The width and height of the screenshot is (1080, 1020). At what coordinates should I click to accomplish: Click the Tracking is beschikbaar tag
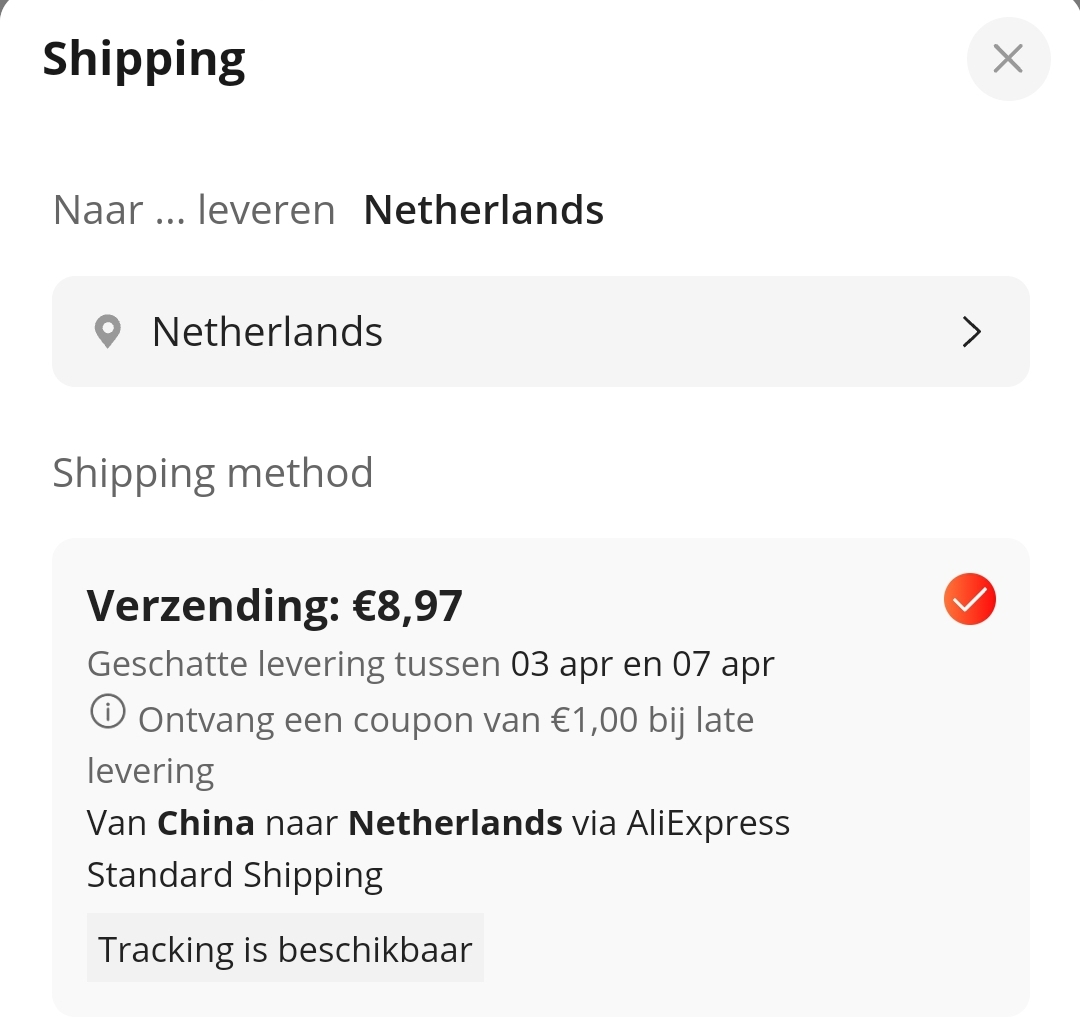pyautogui.click(x=285, y=948)
